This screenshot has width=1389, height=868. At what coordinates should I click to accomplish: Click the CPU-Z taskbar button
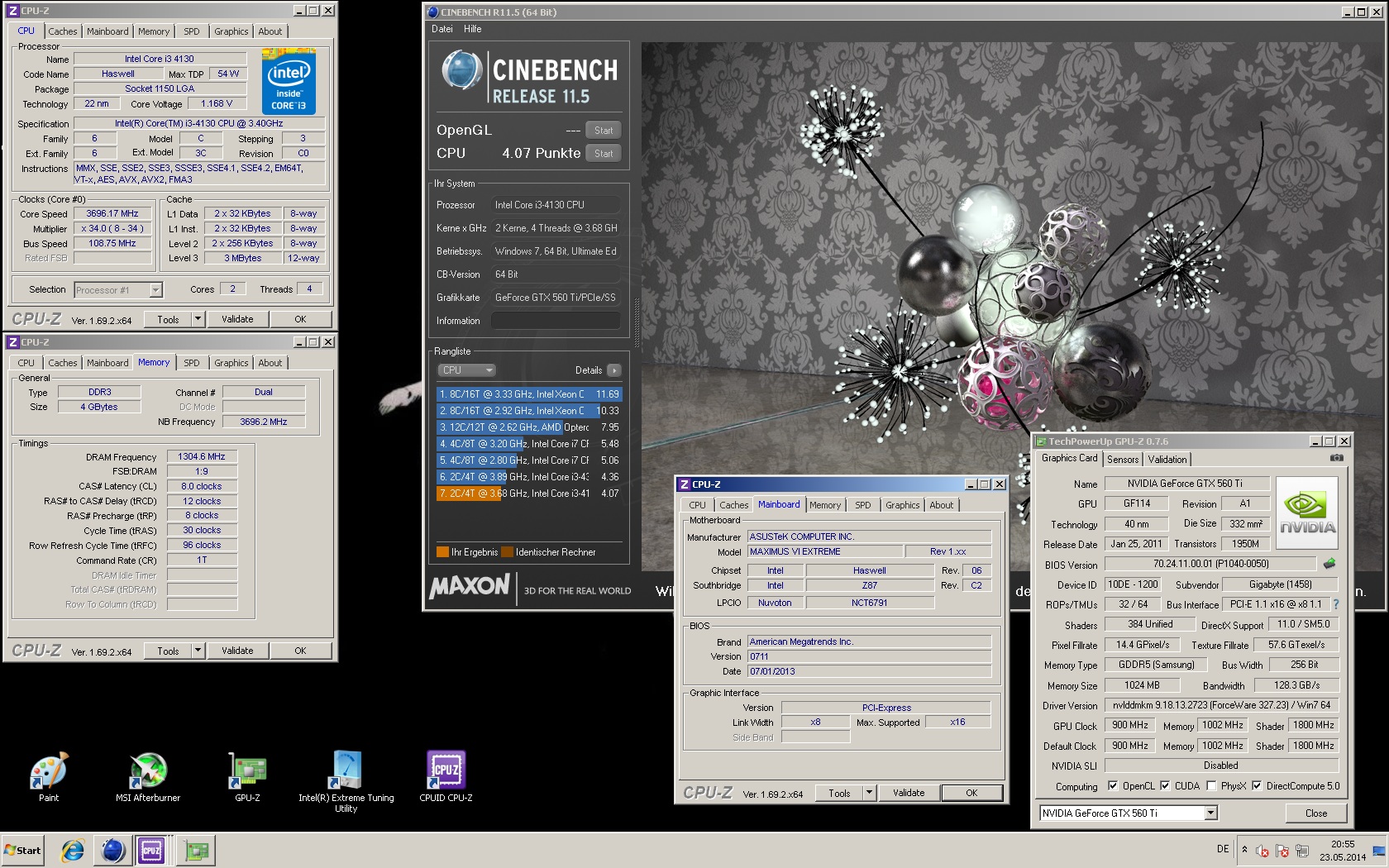click(152, 850)
